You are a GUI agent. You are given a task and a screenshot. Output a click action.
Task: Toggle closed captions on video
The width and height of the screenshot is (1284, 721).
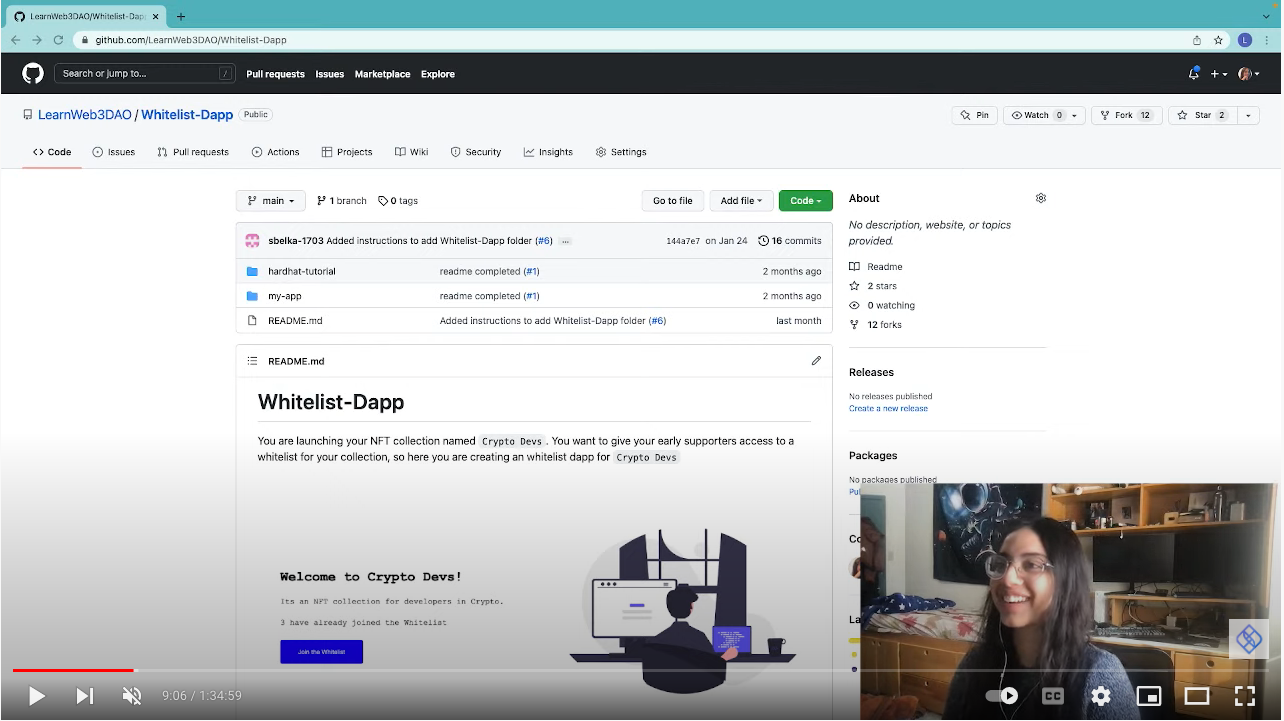click(1053, 696)
